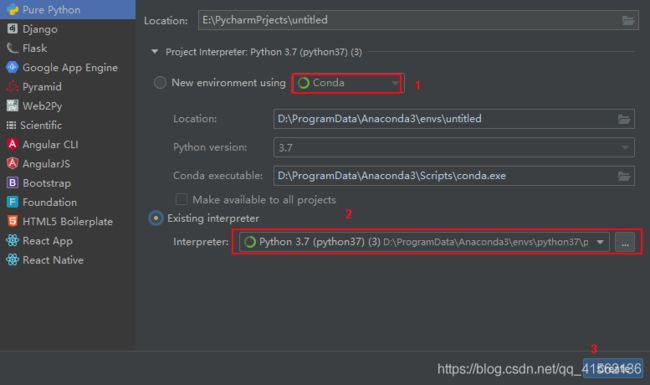Image resolution: width=650 pixels, height=385 pixels.
Task: Browse for project location folder icon
Action: click(x=628, y=20)
